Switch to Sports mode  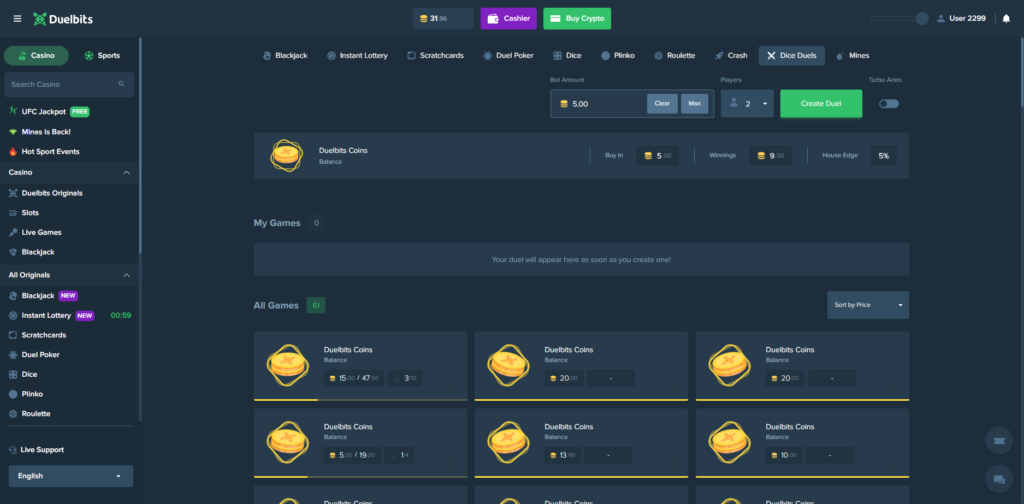tap(102, 55)
